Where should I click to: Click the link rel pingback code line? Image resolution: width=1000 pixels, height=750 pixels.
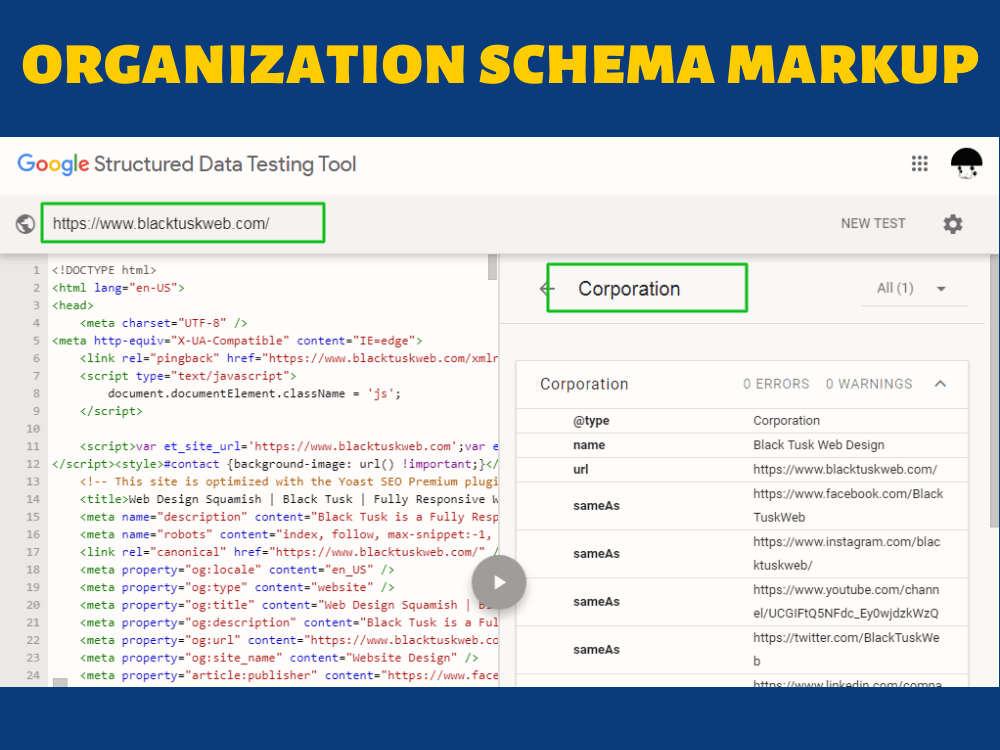(289, 358)
